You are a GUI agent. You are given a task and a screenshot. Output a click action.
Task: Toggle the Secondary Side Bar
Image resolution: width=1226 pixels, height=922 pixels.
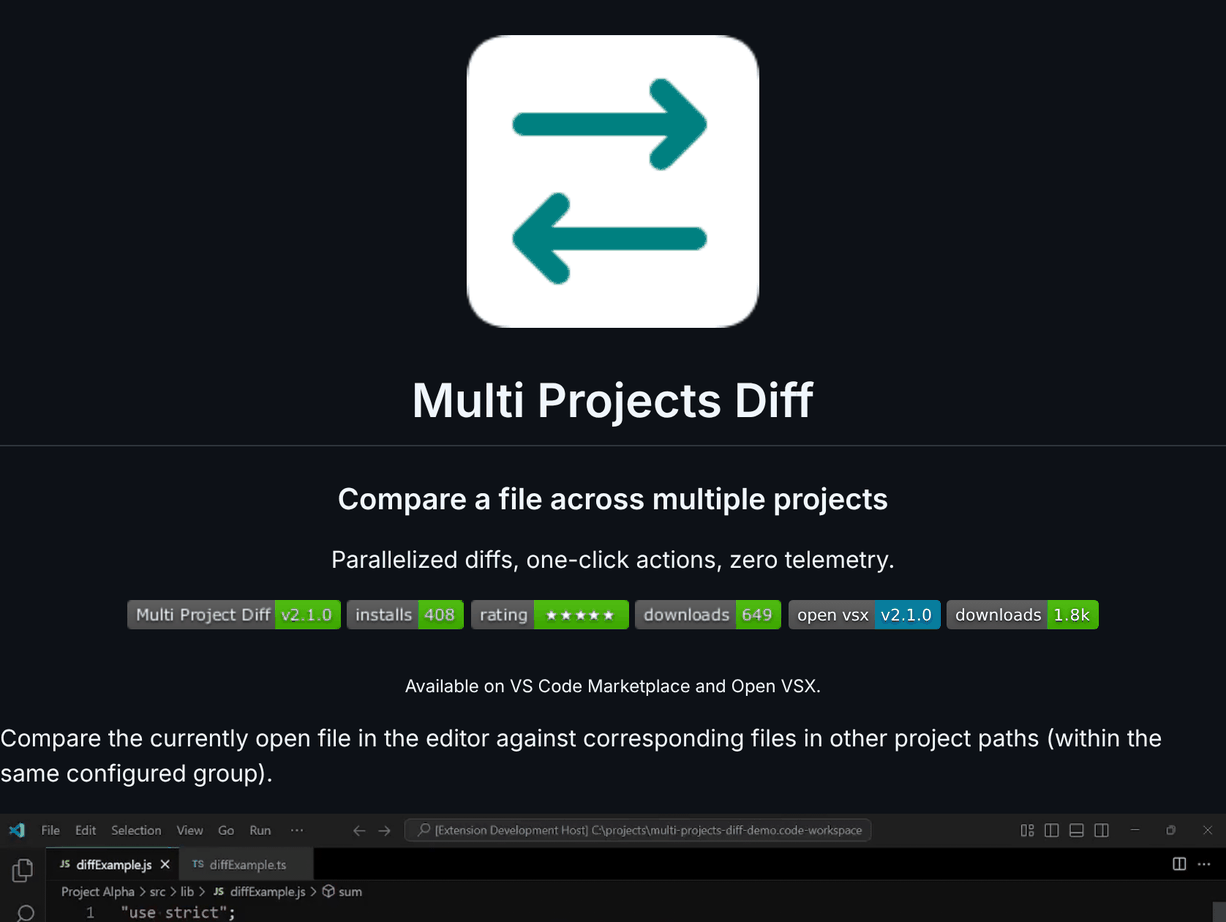pyautogui.click(x=1101, y=830)
